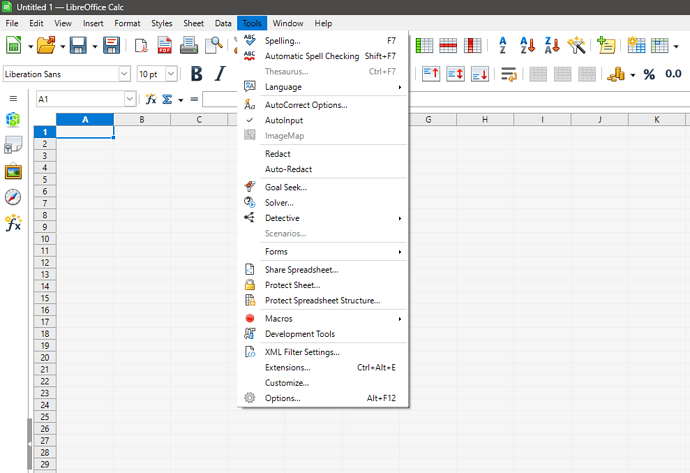The image size is (690, 473).
Task: Click the Export as PDF icon
Action: 165,45
